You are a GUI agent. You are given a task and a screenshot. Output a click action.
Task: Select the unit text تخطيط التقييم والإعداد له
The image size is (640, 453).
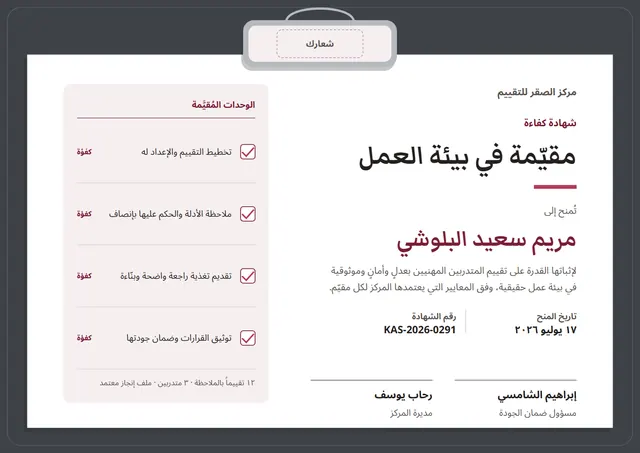[x=187, y=152]
